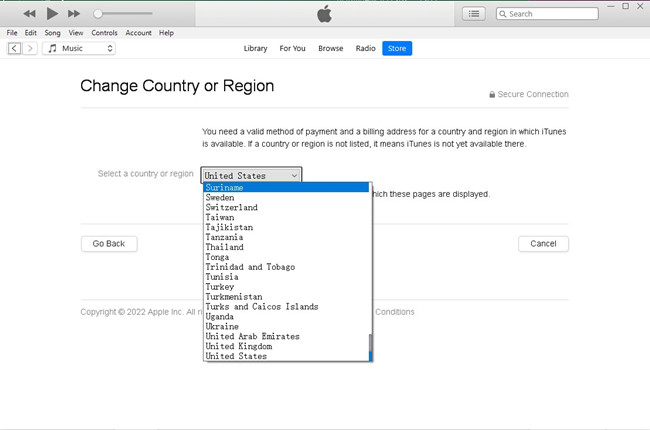
Task: Select Tonga from country list
Action: pos(286,258)
